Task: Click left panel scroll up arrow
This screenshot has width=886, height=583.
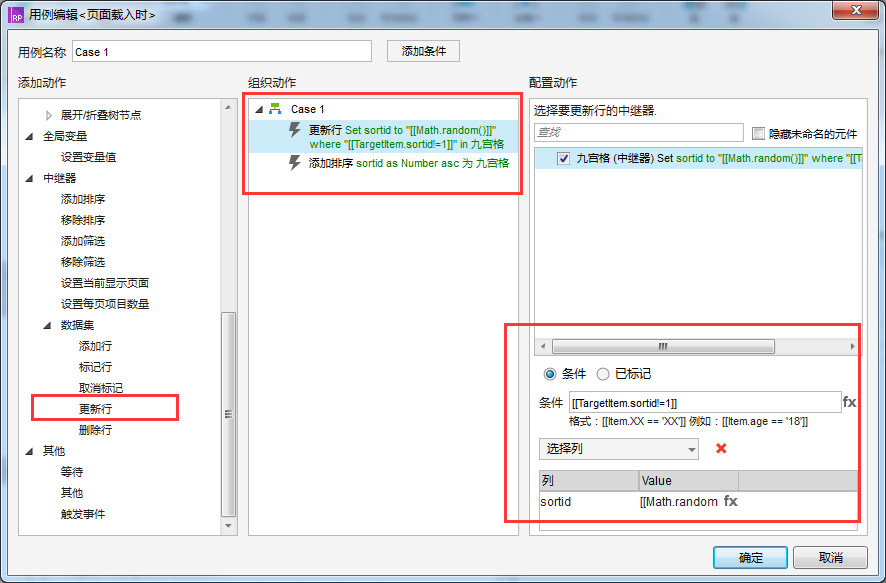Action: 228,107
